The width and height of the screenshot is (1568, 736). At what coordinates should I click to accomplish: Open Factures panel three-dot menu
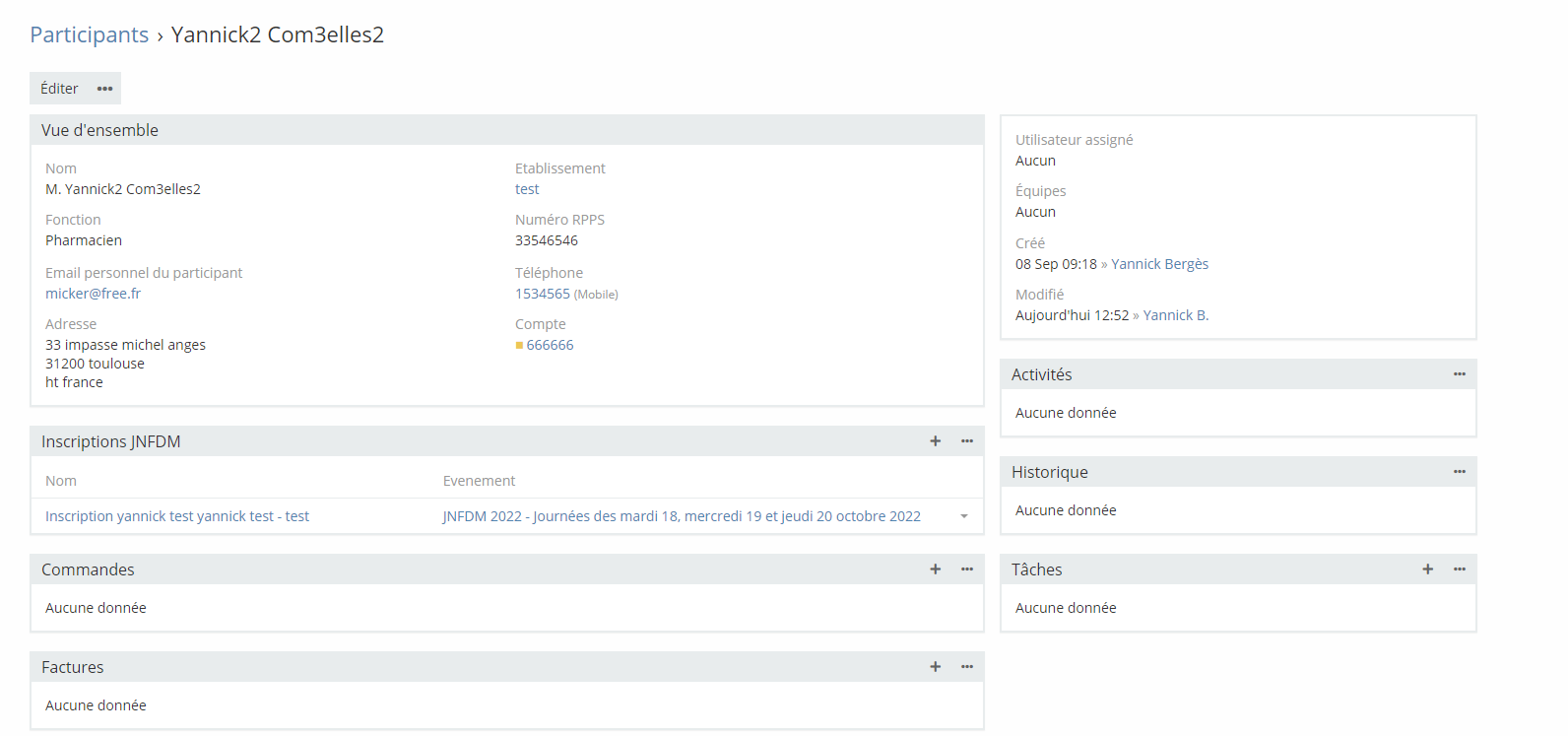click(966, 667)
